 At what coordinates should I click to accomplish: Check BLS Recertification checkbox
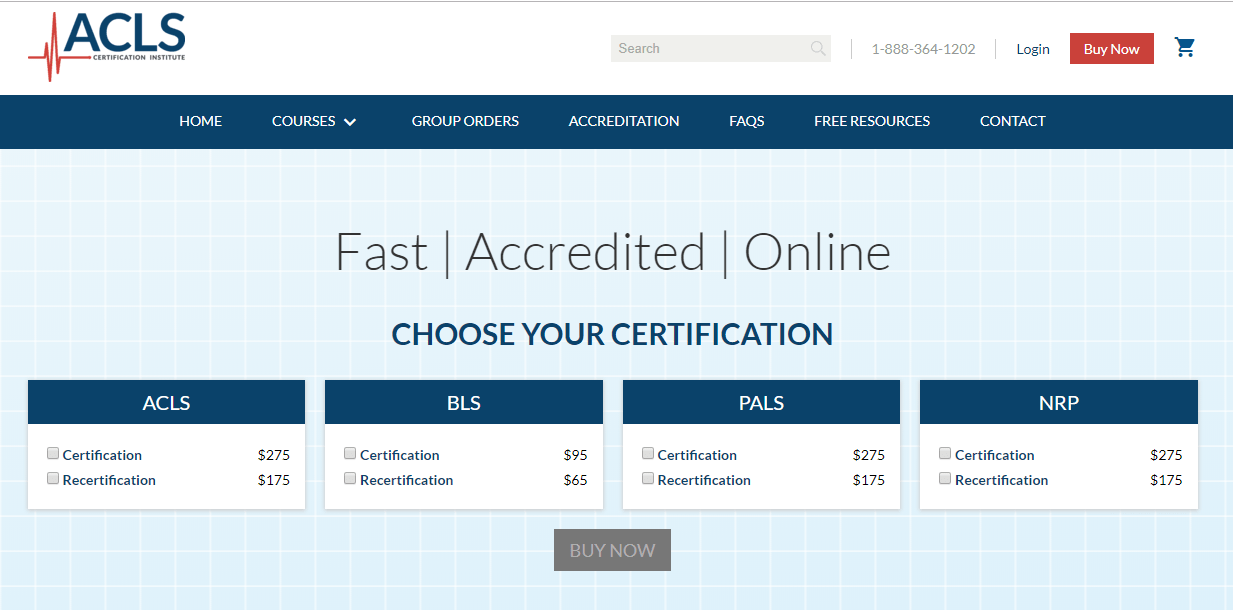pyautogui.click(x=350, y=478)
